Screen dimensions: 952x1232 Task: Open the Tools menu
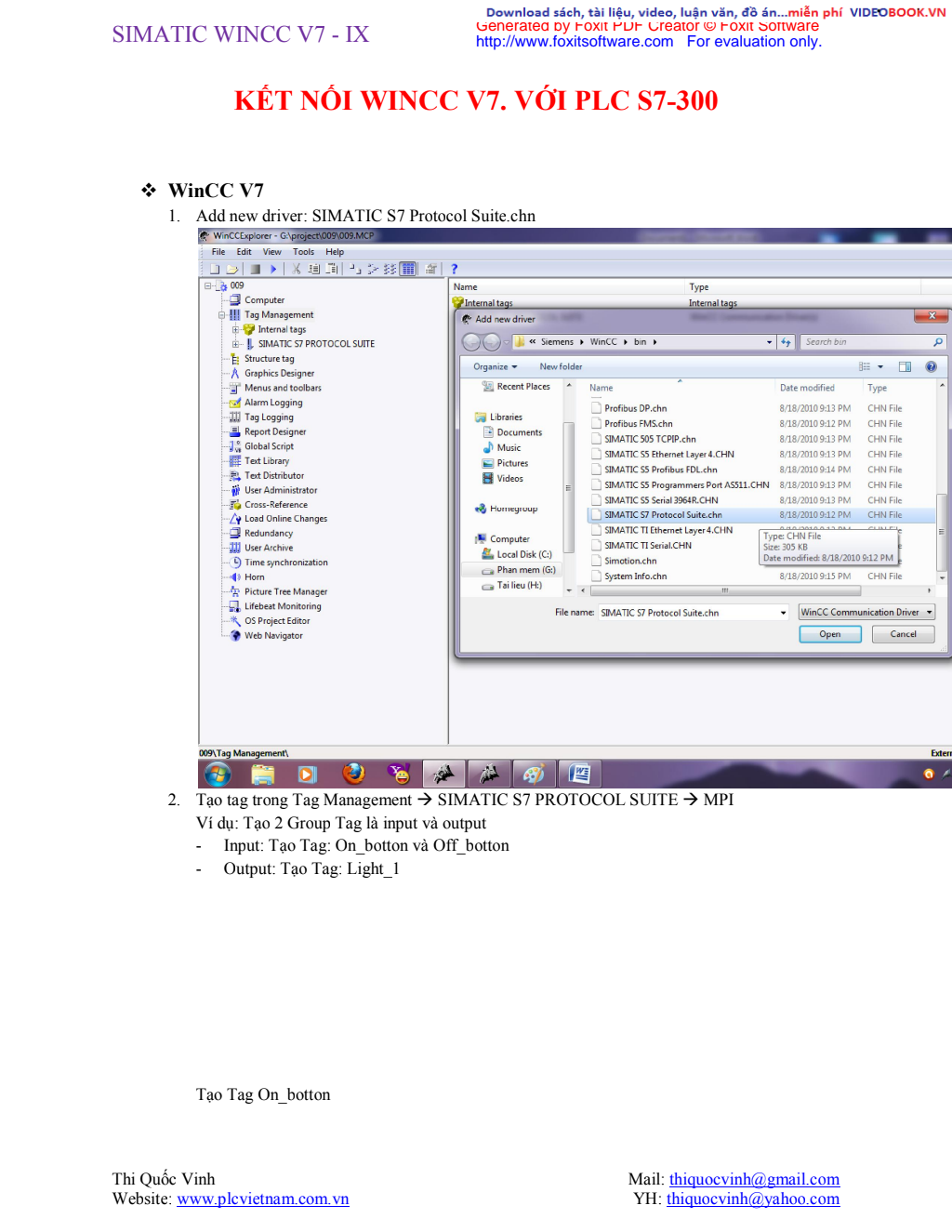(303, 252)
